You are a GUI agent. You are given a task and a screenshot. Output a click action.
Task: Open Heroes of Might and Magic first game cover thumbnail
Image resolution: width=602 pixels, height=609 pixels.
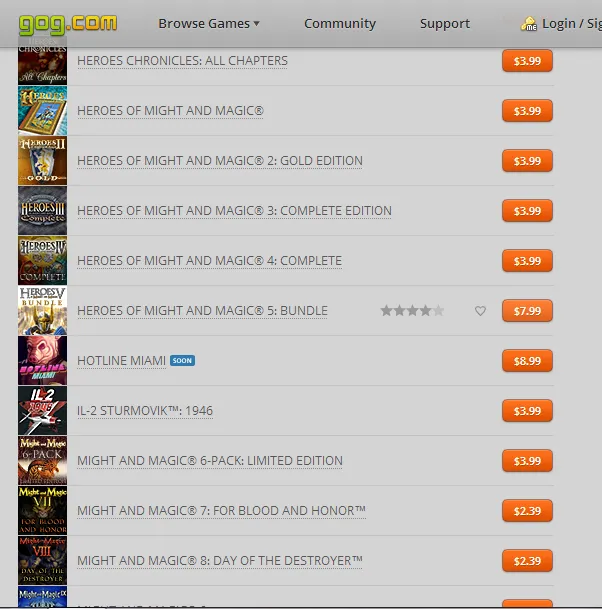coord(42,111)
